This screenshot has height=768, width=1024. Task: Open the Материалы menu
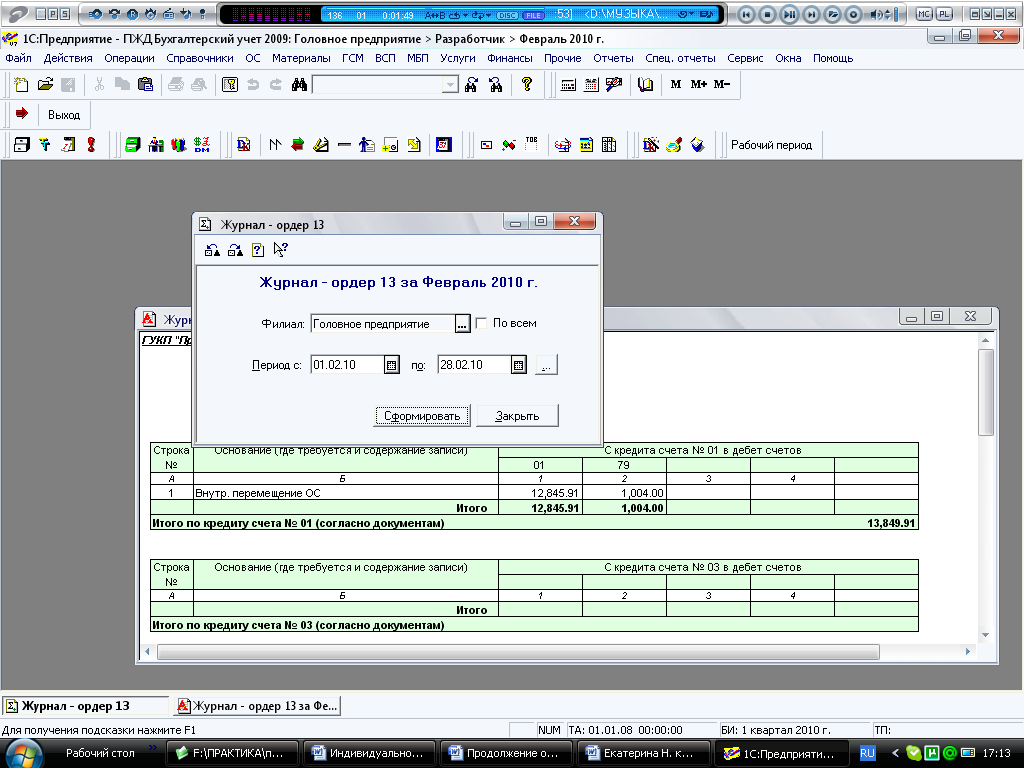[x=301, y=58]
